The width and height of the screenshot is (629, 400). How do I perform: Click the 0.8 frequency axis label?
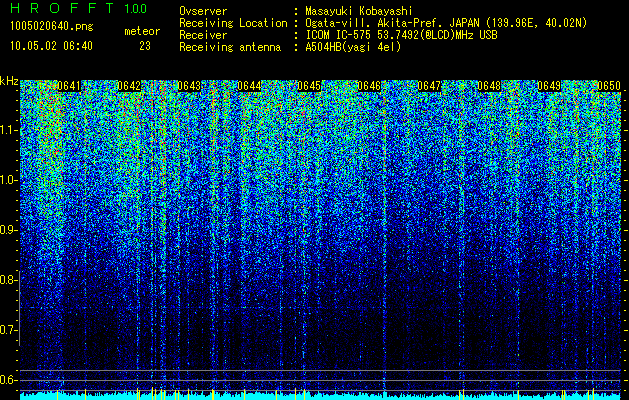(x=8, y=280)
